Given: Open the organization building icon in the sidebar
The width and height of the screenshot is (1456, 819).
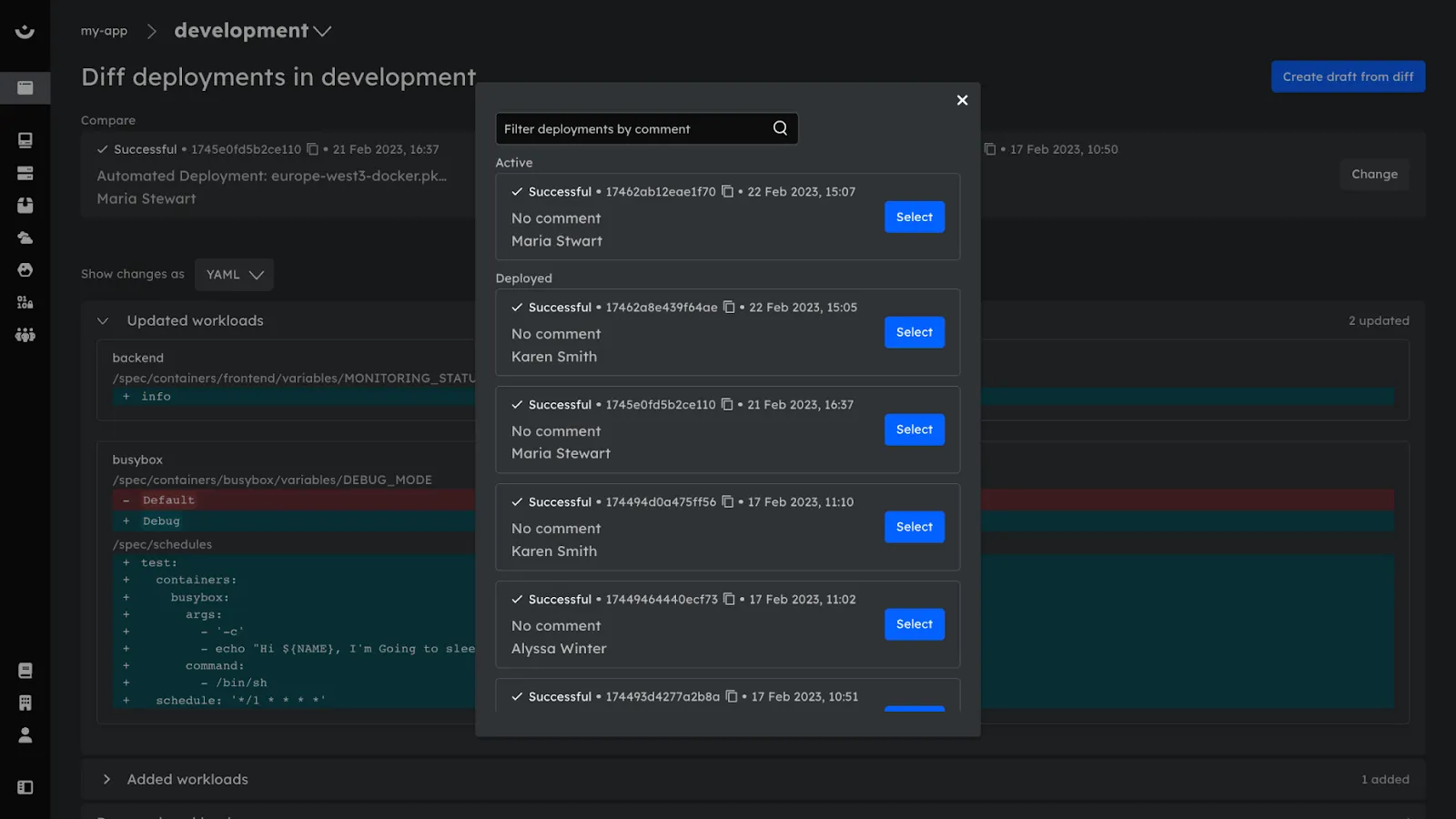Looking at the screenshot, I should 25,702.
